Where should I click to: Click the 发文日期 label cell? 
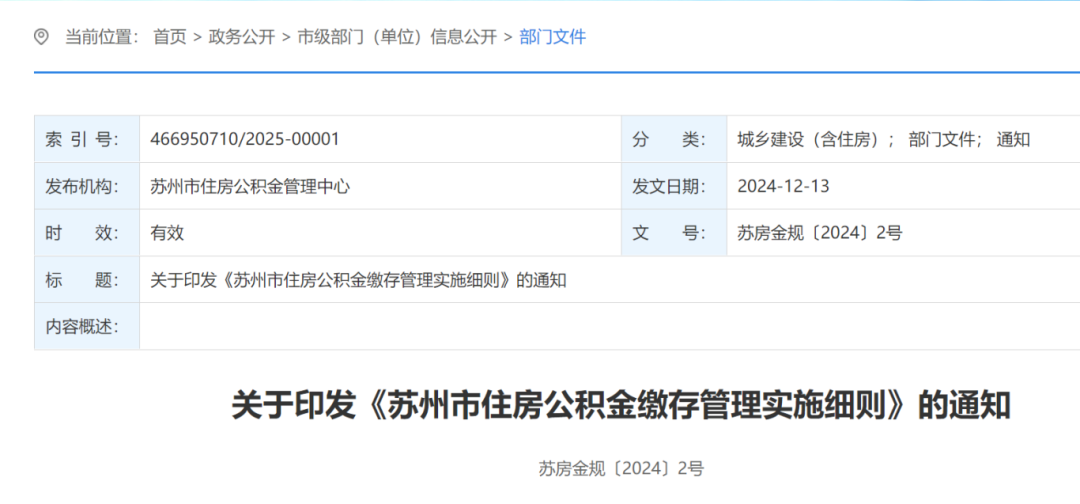click(668, 186)
